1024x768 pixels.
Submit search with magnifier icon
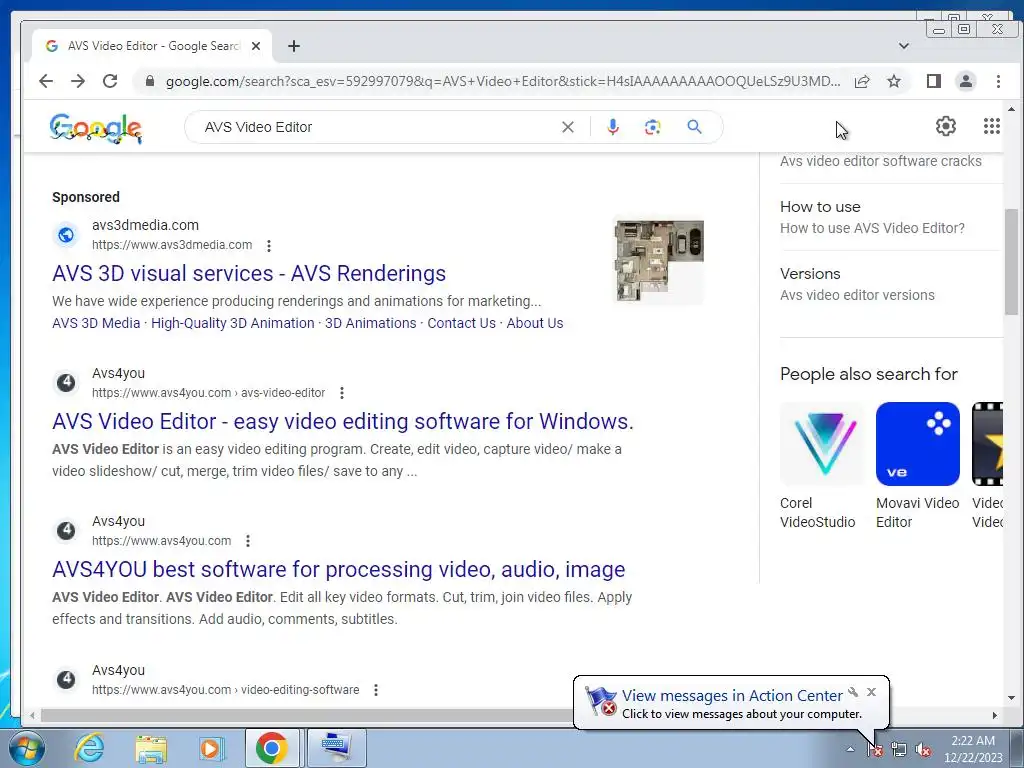pyautogui.click(x=694, y=127)
